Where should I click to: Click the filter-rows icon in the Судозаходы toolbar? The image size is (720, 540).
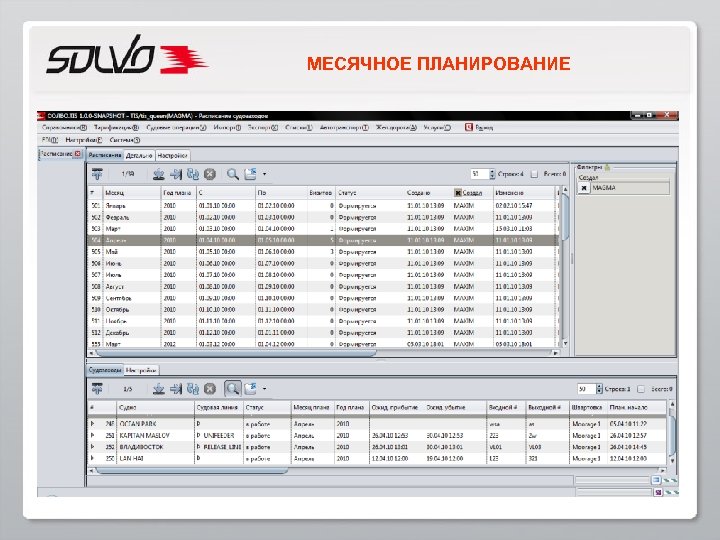(x=97, y=389)
